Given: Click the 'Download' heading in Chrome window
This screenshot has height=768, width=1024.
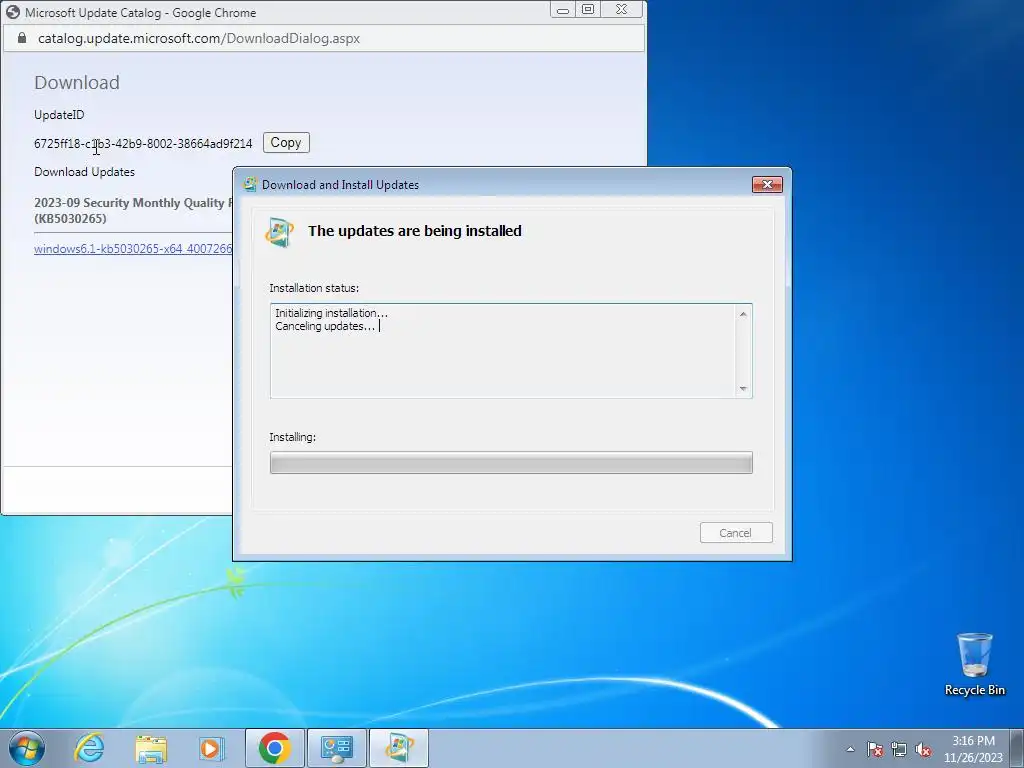Looking at the screenshot, I should pos(77,83).
